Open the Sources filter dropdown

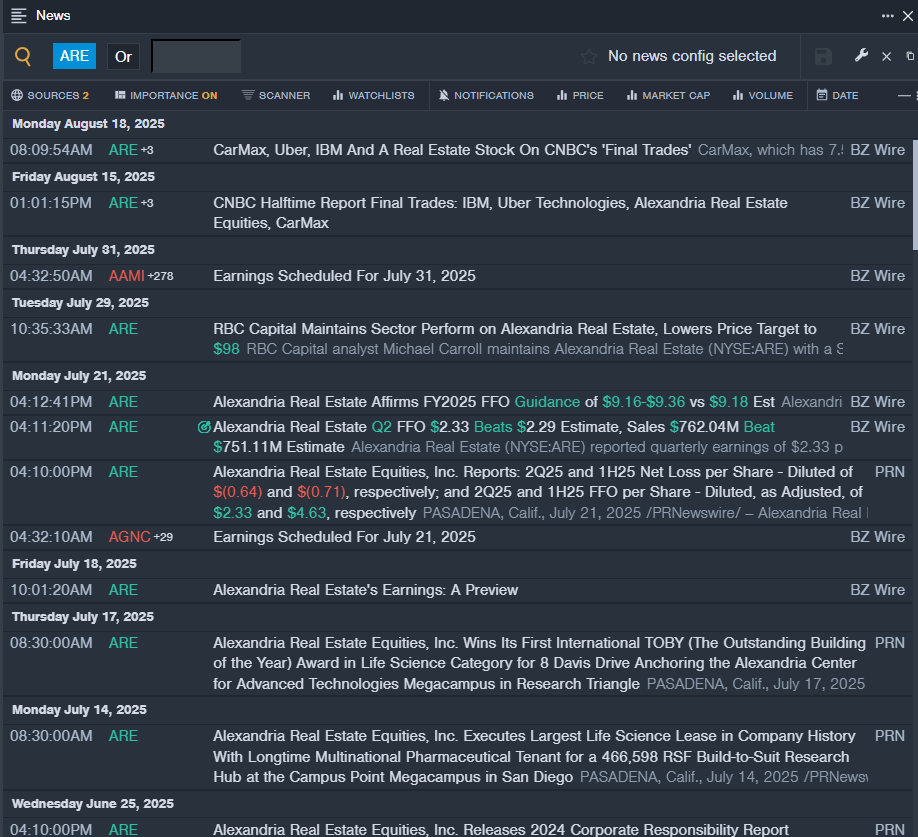click(50, 95)
